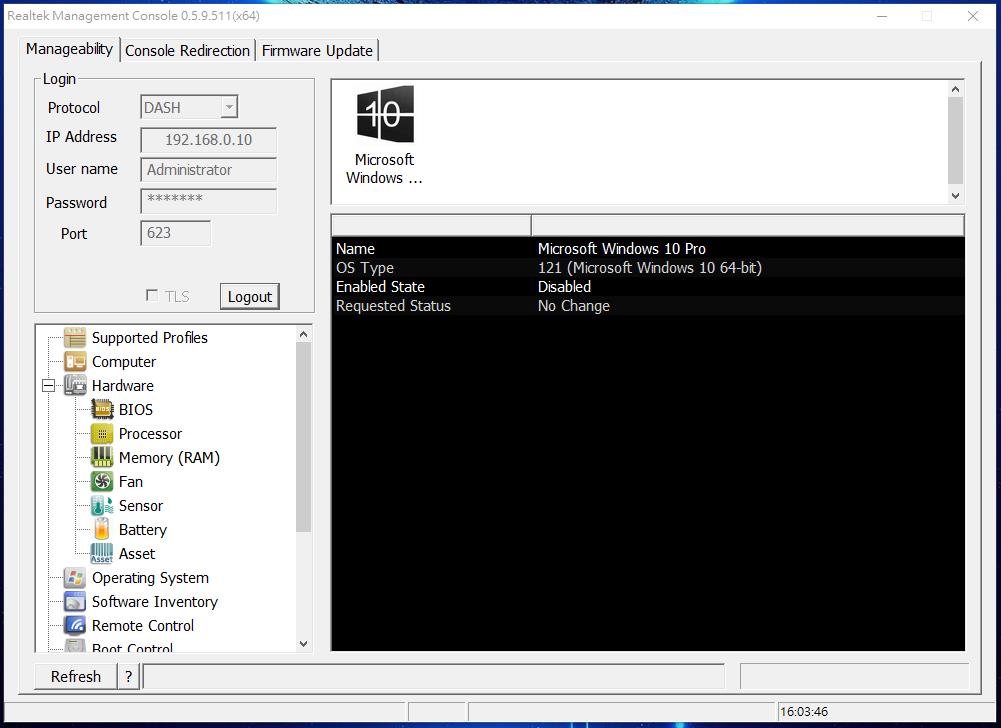Open the Protocol dropdown
Viewport: 1001px width, 728px height.
click(229, 107)
